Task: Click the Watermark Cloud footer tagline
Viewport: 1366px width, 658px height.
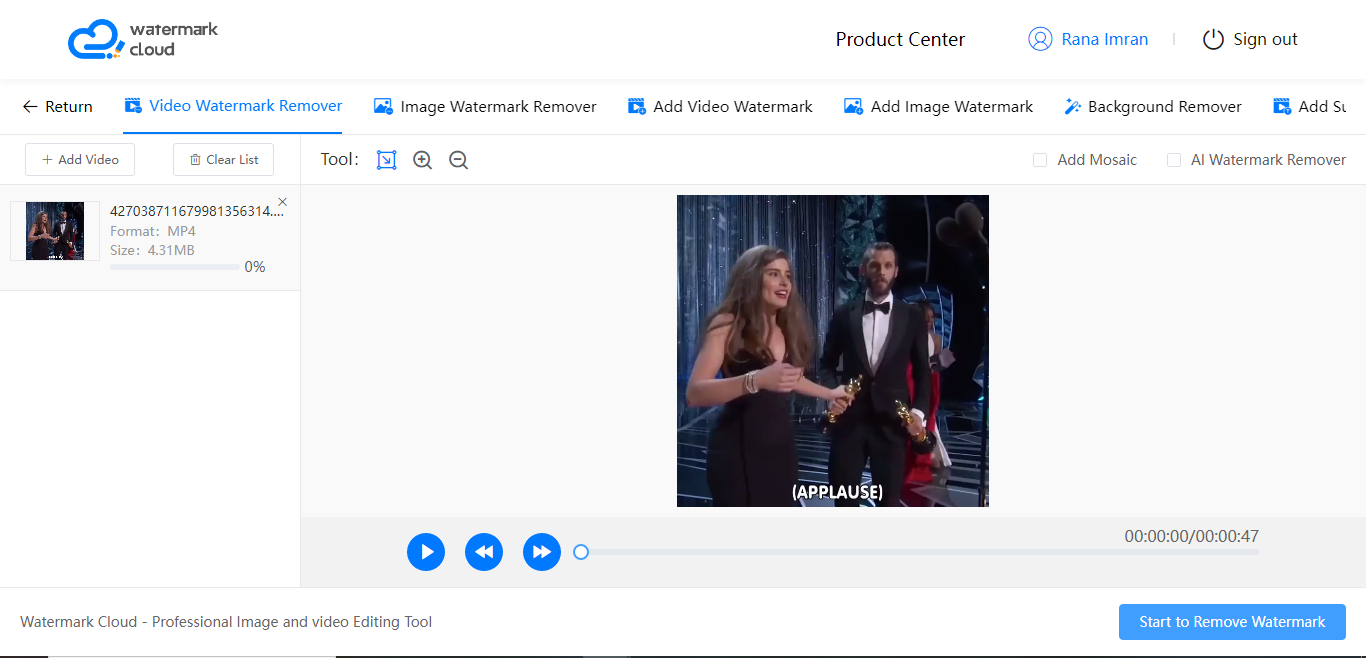Action: 226,622
